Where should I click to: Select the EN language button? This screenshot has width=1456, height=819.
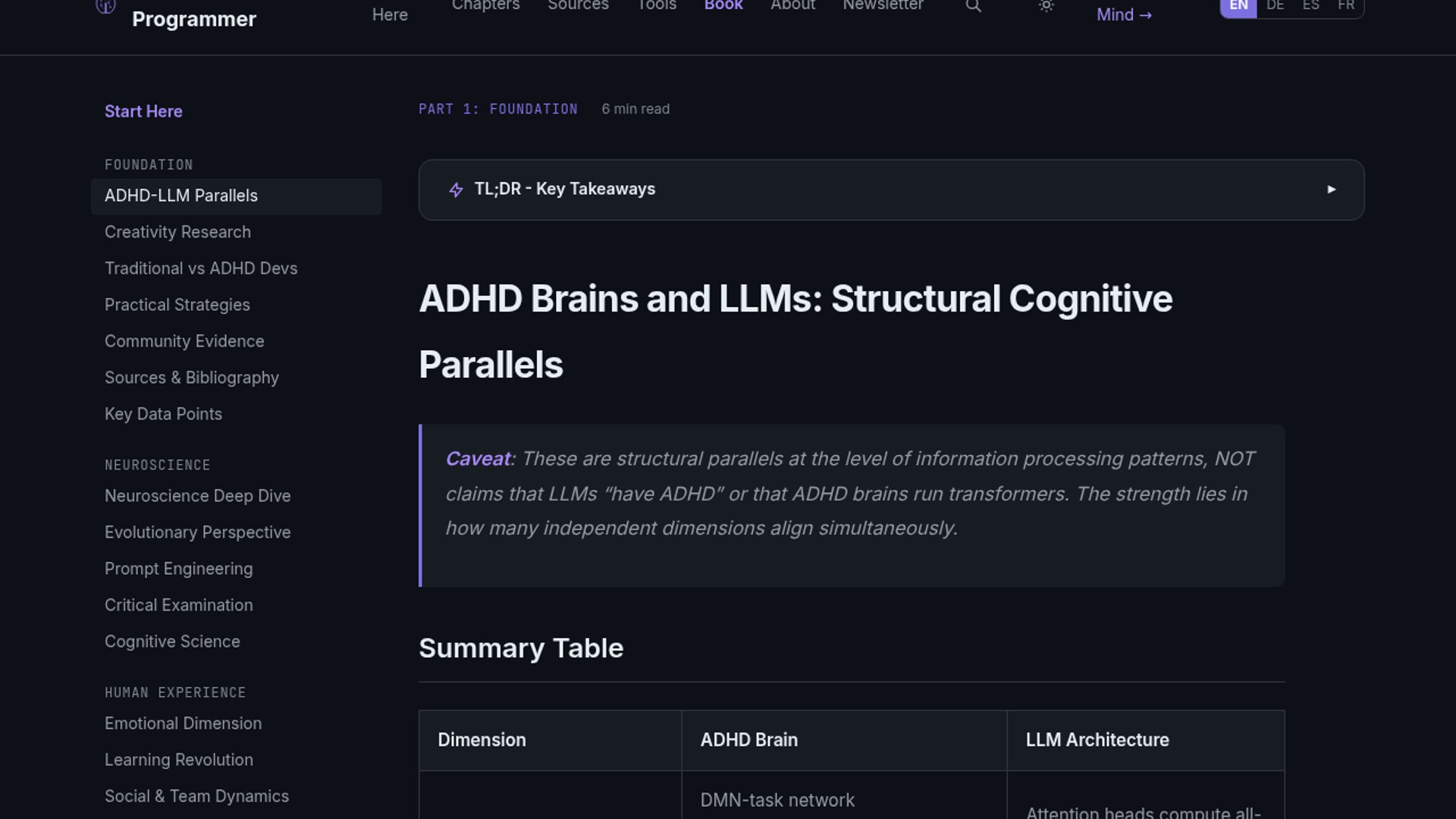click(x=1238, y=7)
